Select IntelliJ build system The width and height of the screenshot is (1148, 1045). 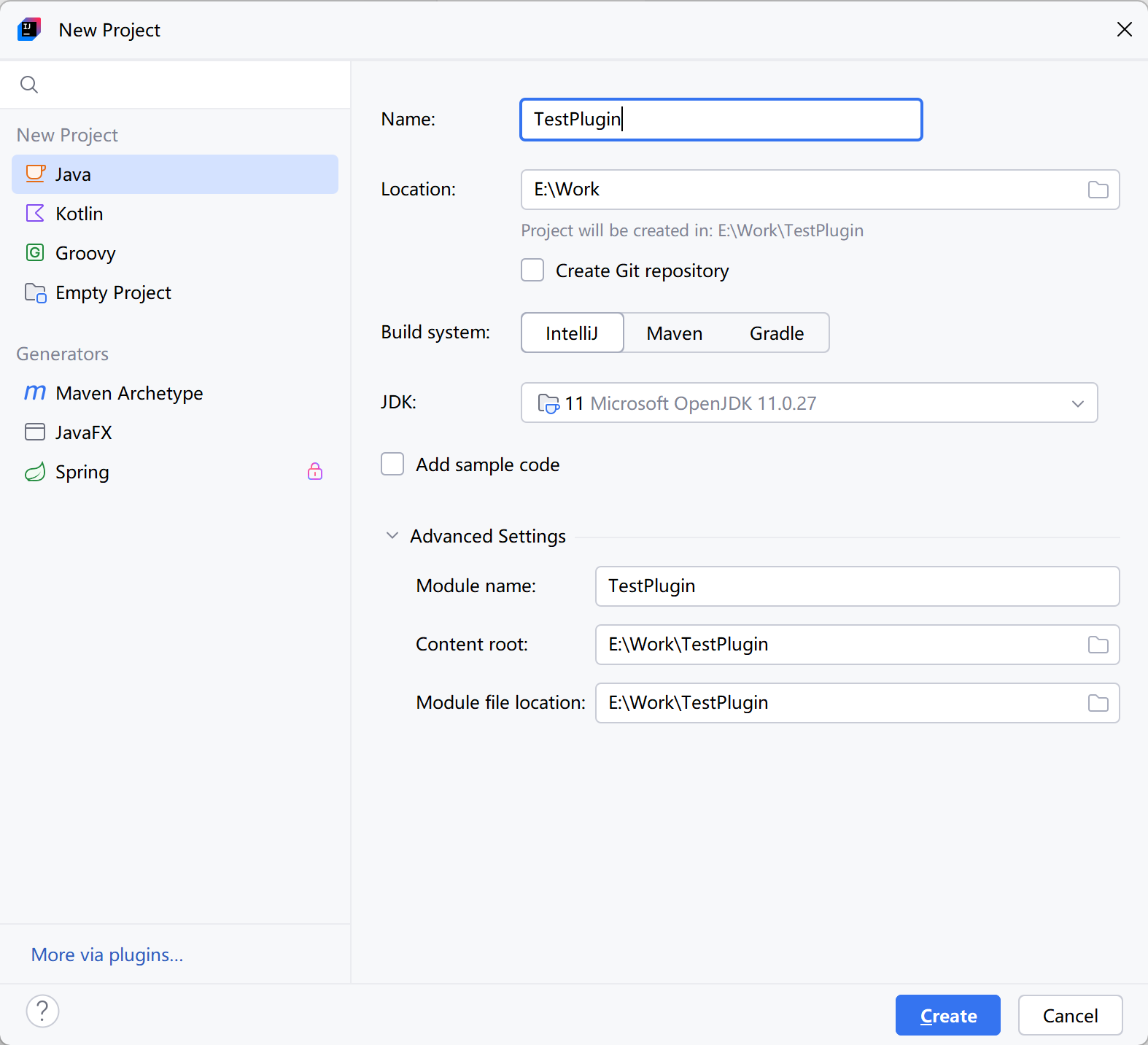[572, 333]
